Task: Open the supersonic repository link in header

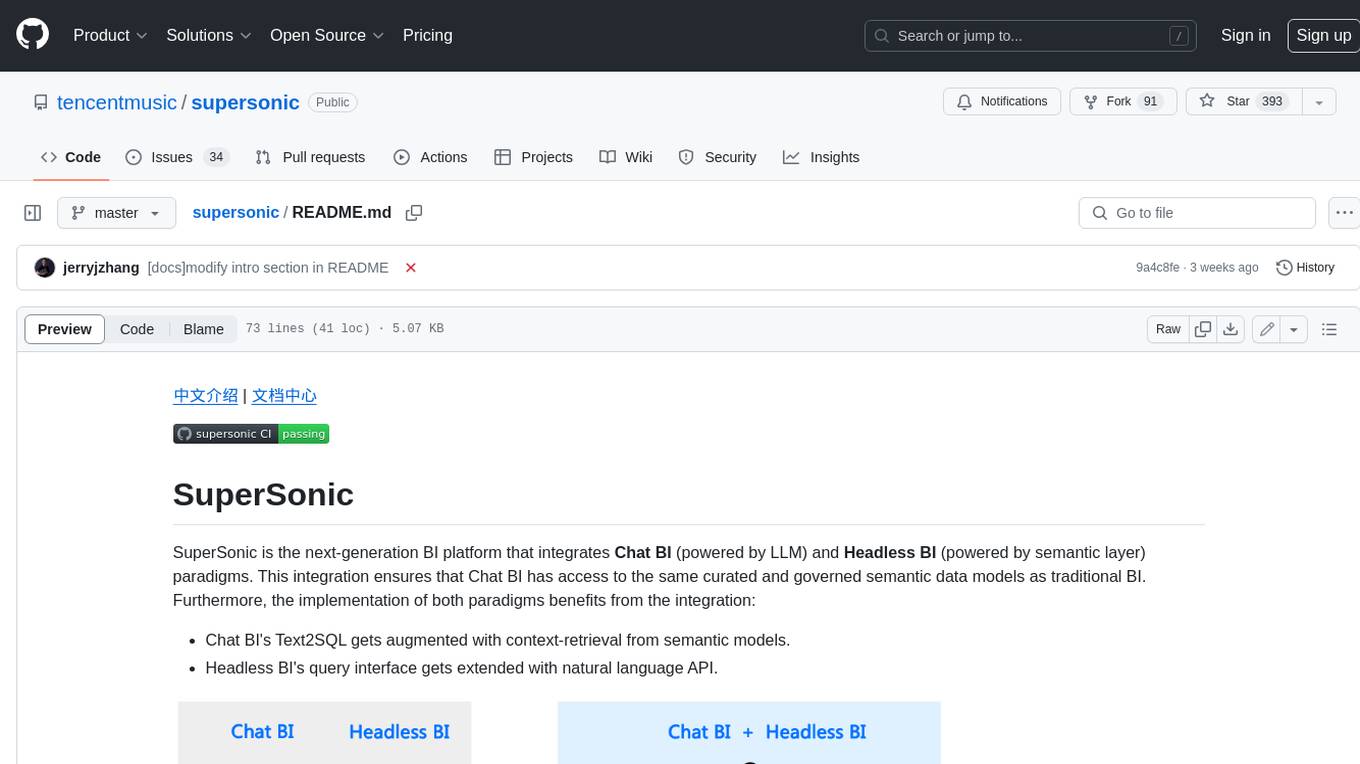Action: (245, 102)
